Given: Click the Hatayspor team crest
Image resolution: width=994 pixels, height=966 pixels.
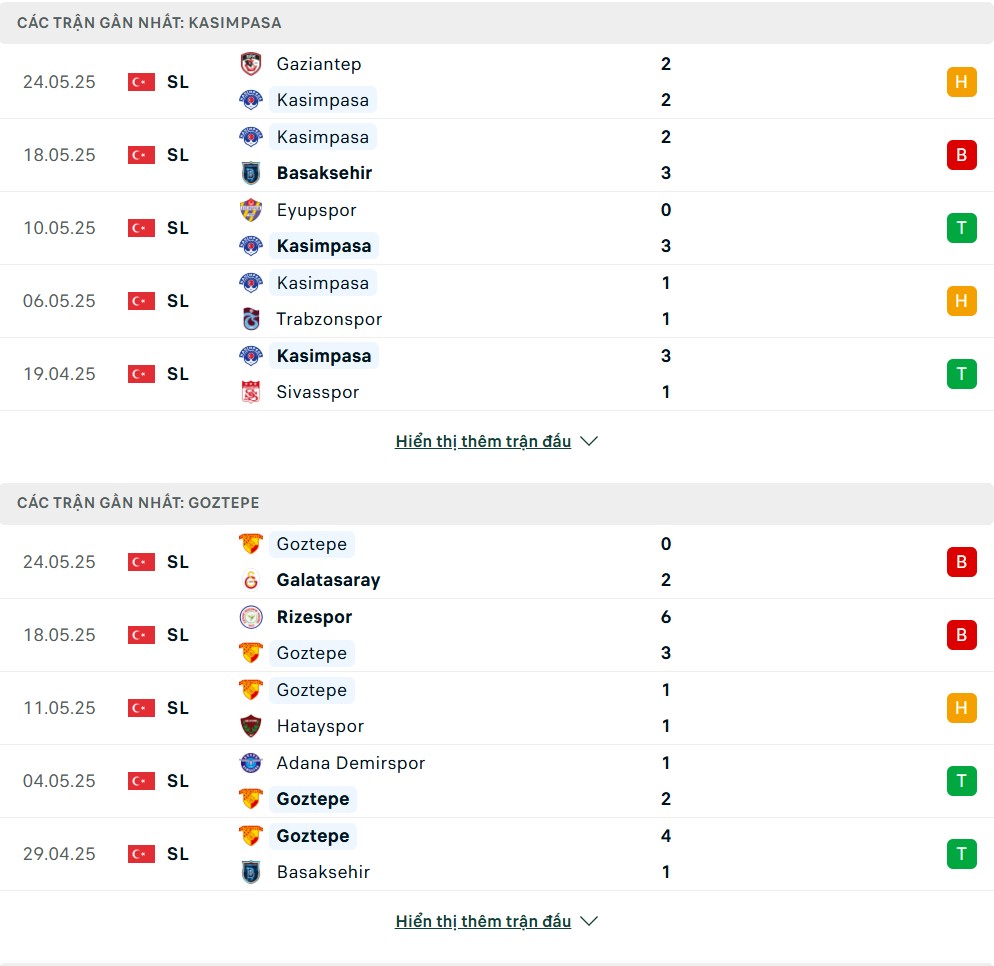Looking at the screenshot, I should point(251,726).
